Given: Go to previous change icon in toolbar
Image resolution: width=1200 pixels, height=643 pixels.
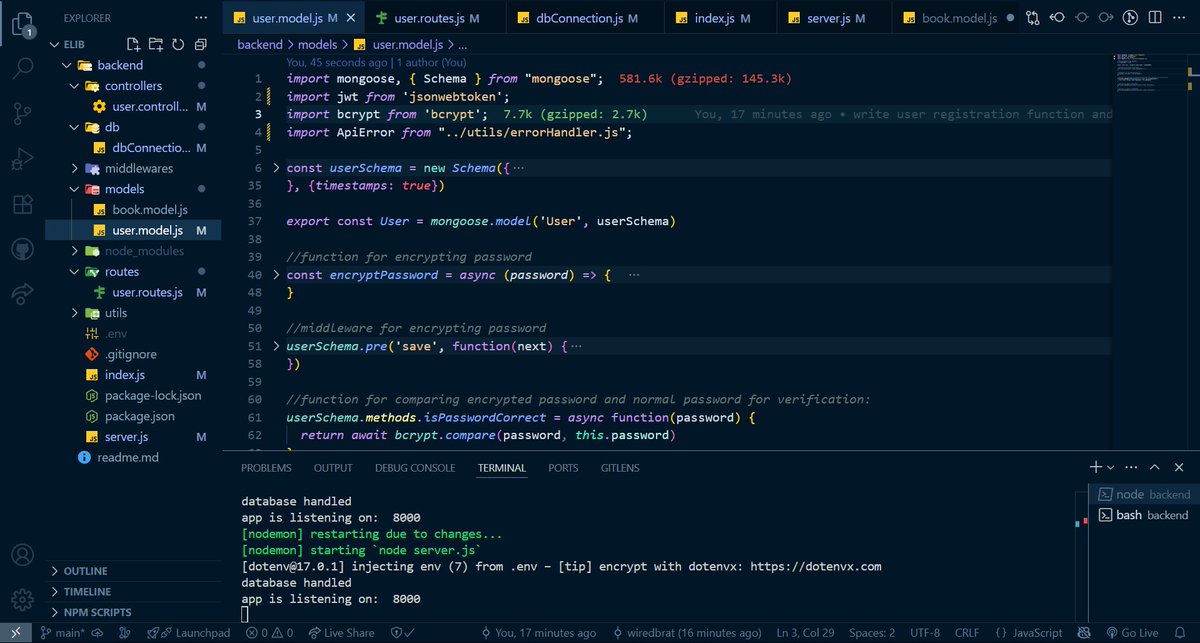Looking at the screenshot, I should pyautogui.click(x=1057, y=18).
